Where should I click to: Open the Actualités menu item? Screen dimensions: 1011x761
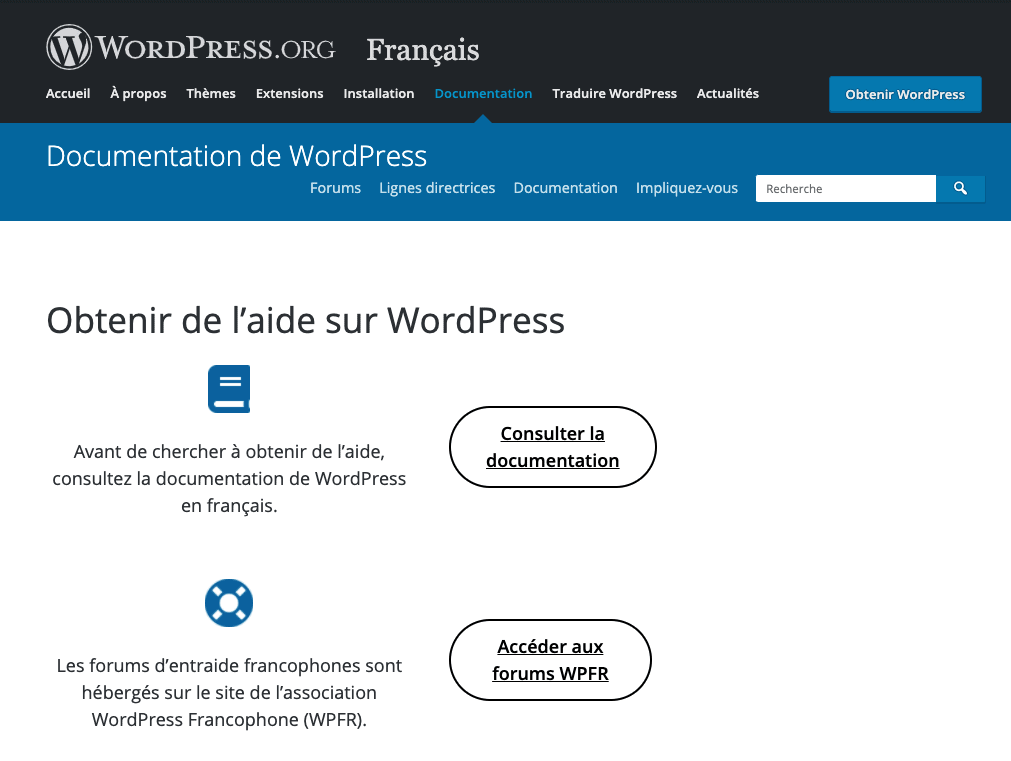tap(727, 94)
